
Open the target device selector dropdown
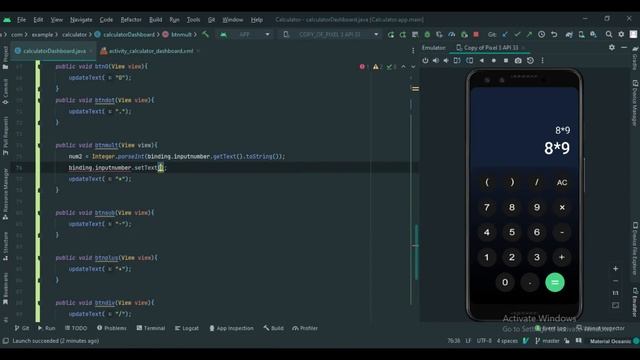(331, 35)
